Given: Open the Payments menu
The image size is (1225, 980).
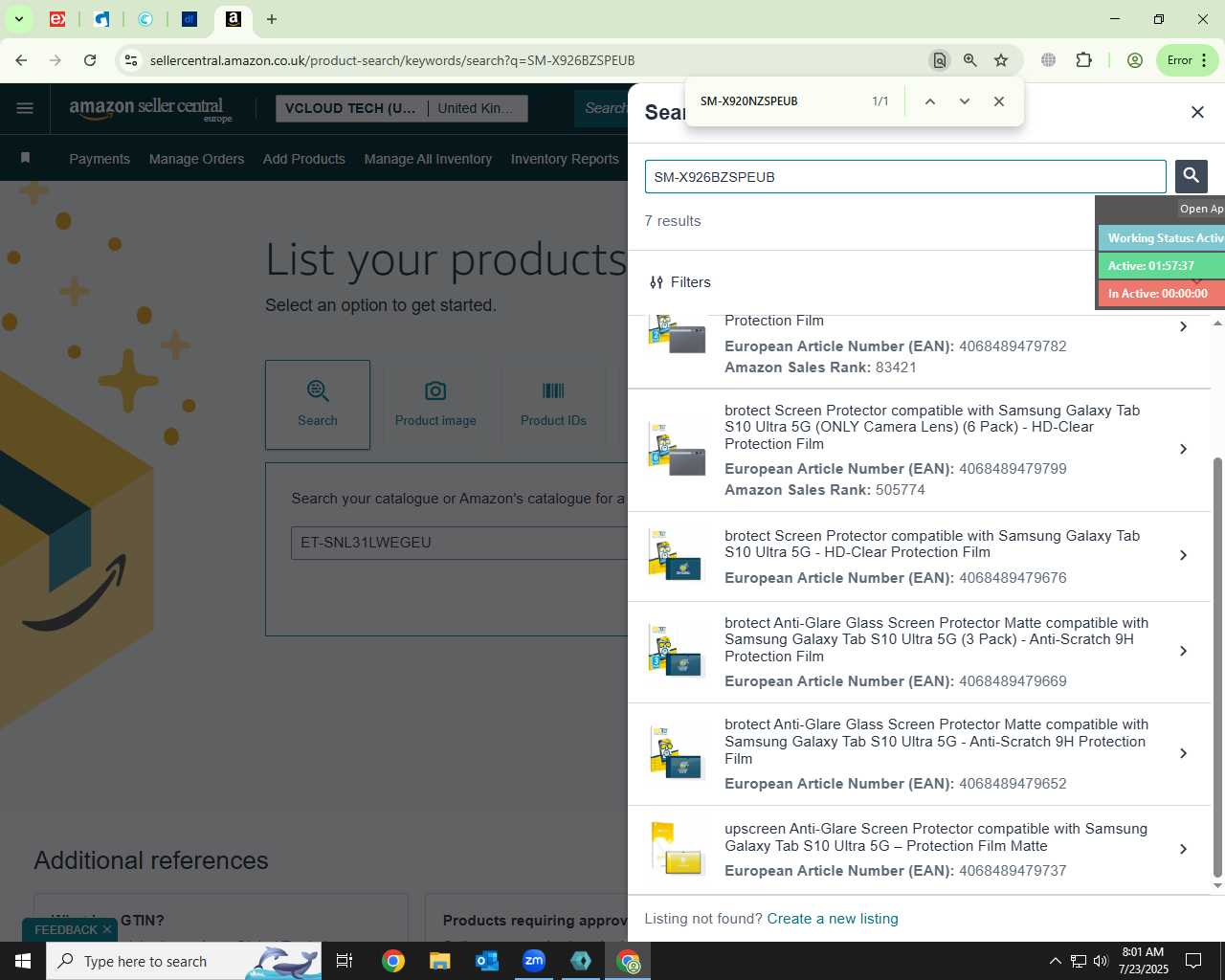Looking at the screenshot, I should click(100, 159).
